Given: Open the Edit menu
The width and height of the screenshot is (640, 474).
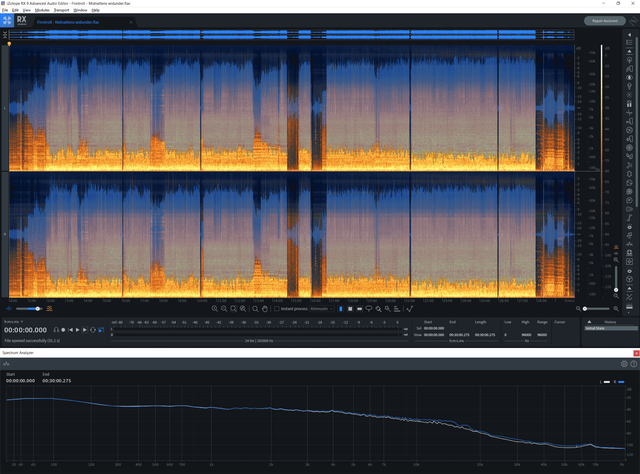Looking at the screenshot, I should 15,10.
